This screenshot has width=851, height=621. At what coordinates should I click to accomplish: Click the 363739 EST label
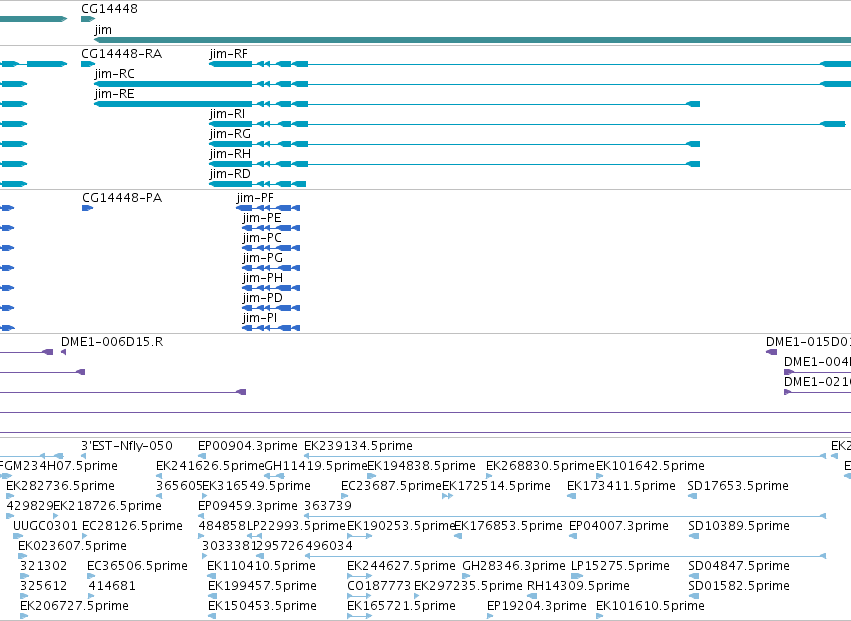[328, 506]
